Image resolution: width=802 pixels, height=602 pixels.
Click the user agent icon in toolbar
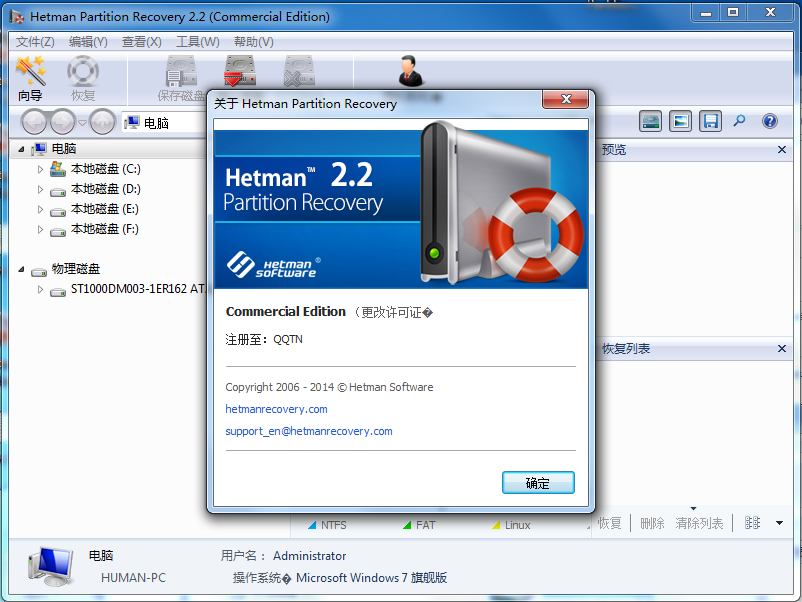point(410,72)
